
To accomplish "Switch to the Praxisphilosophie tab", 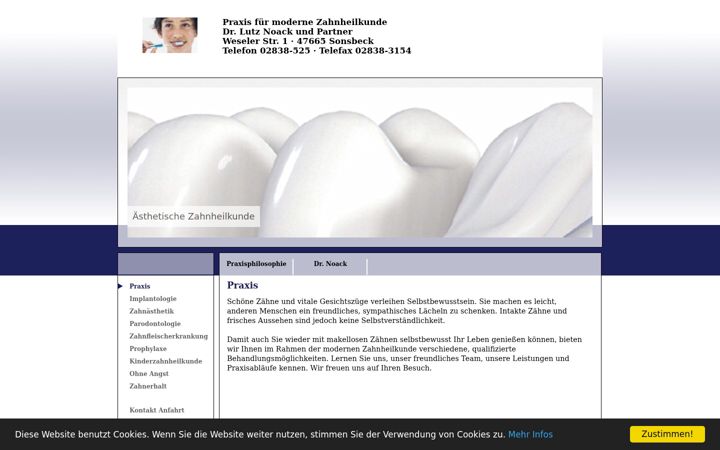I will pyautogui.click(x=256, y=264).
